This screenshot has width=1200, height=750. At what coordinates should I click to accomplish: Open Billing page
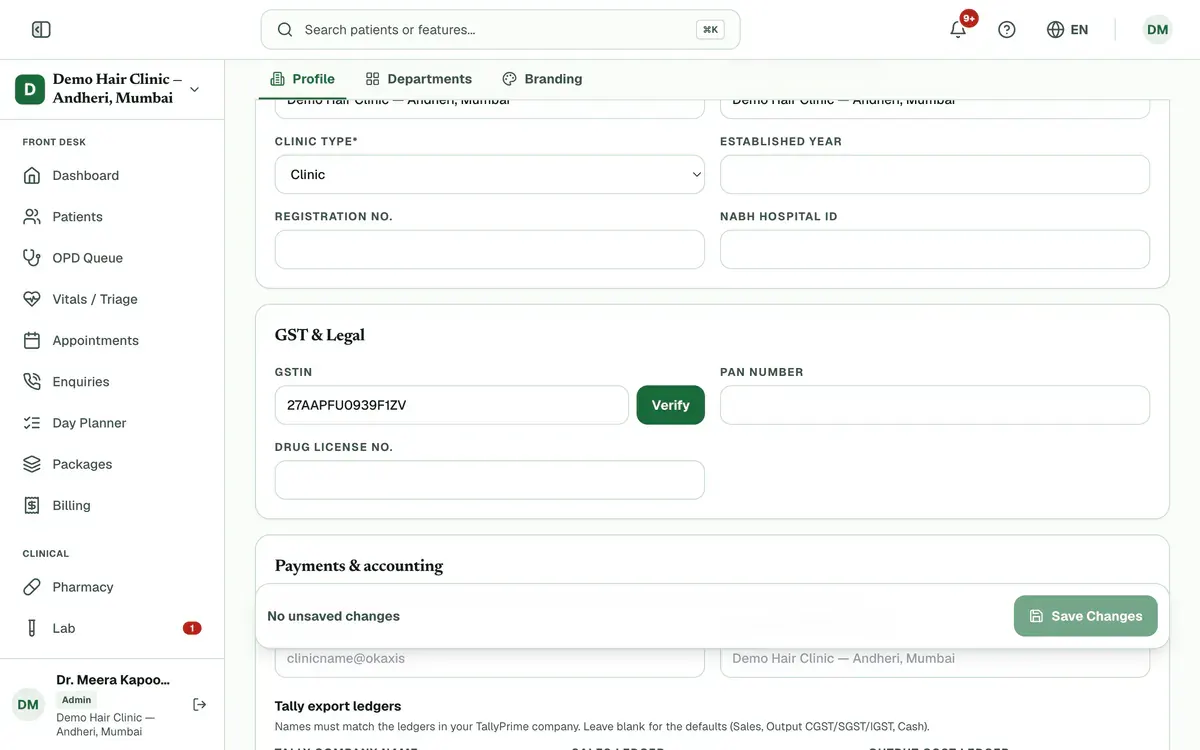point(112,505)
